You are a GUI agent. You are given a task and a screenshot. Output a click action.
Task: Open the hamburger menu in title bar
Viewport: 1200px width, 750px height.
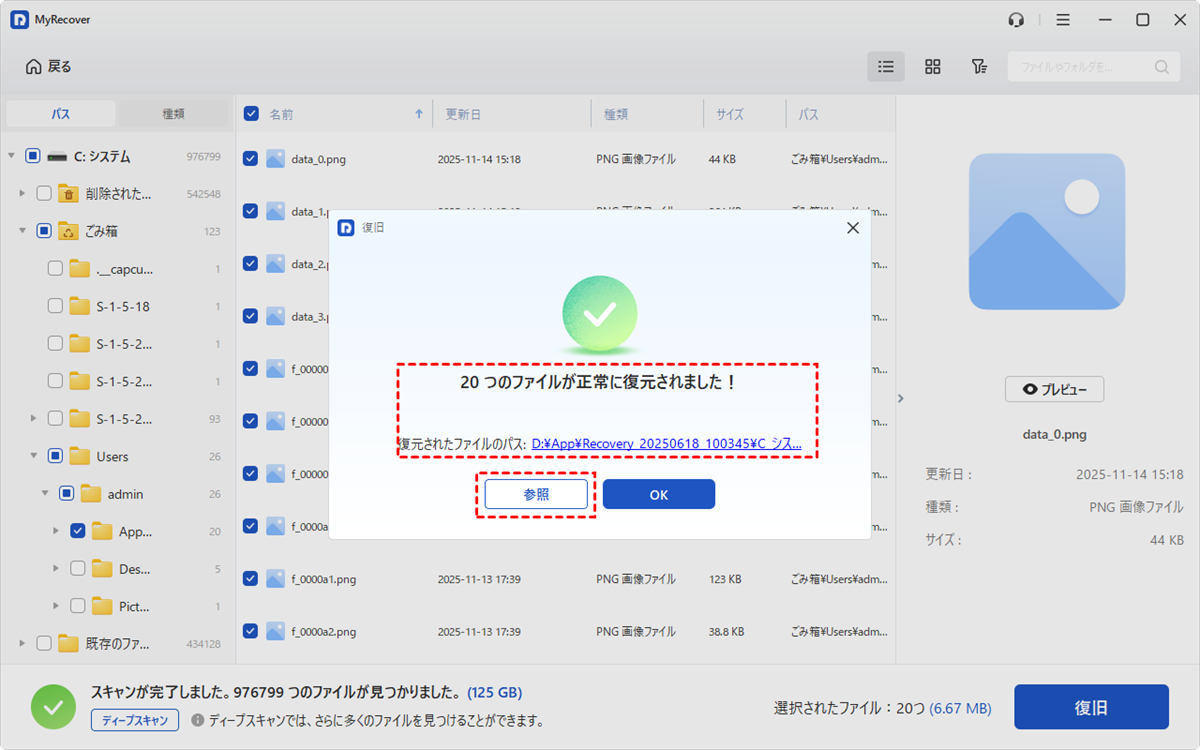click(x=1063, y=20)
